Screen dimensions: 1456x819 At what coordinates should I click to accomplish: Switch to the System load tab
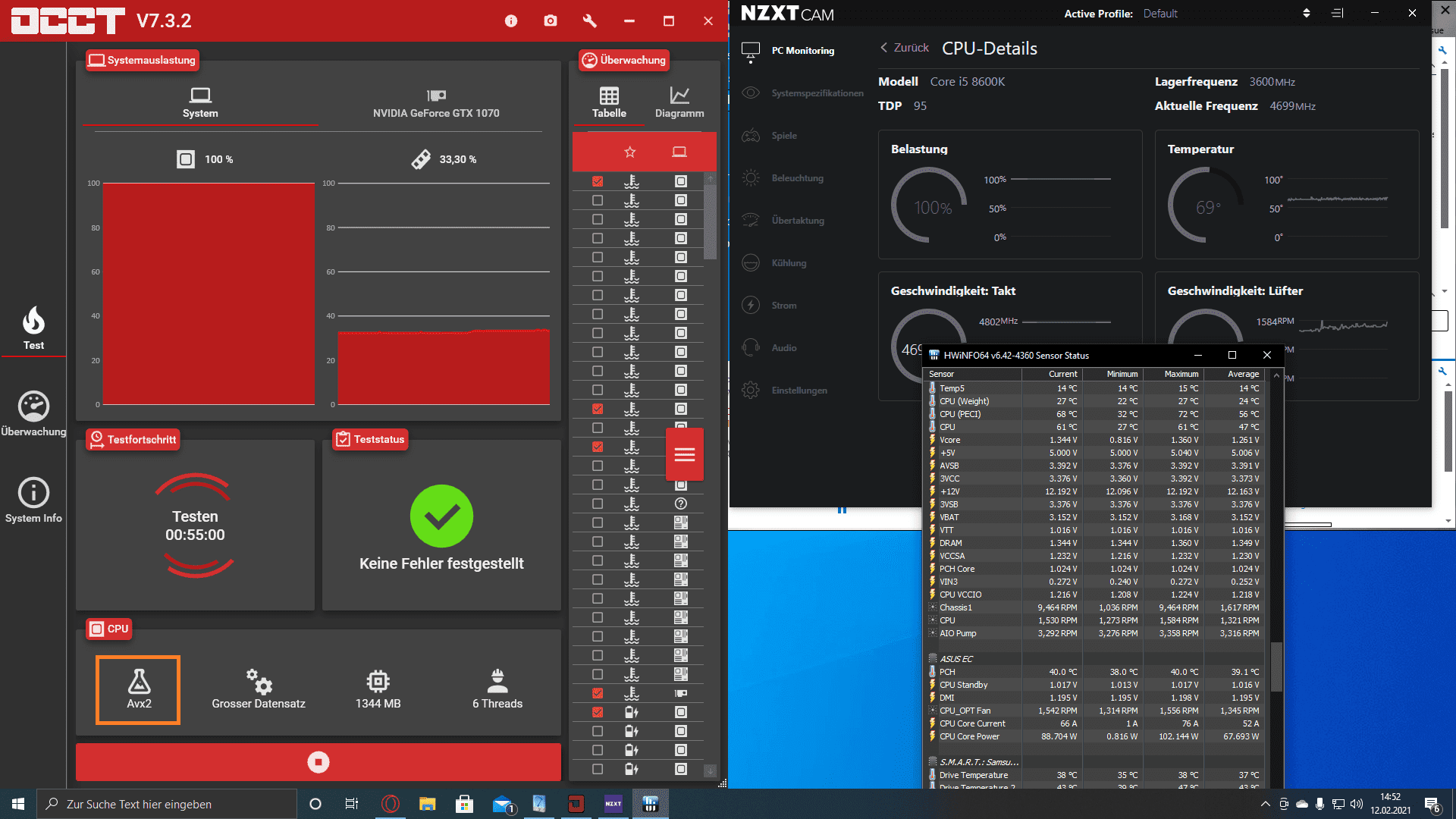tap(200, 102)
